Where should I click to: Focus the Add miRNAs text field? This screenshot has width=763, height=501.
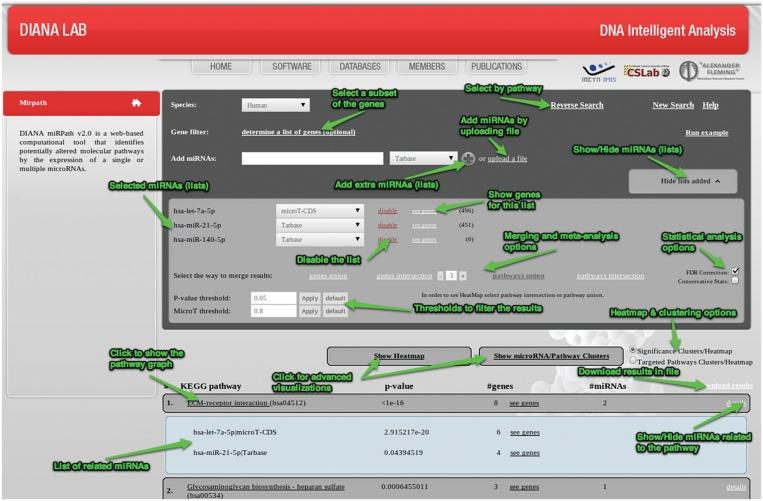[312, 159]
